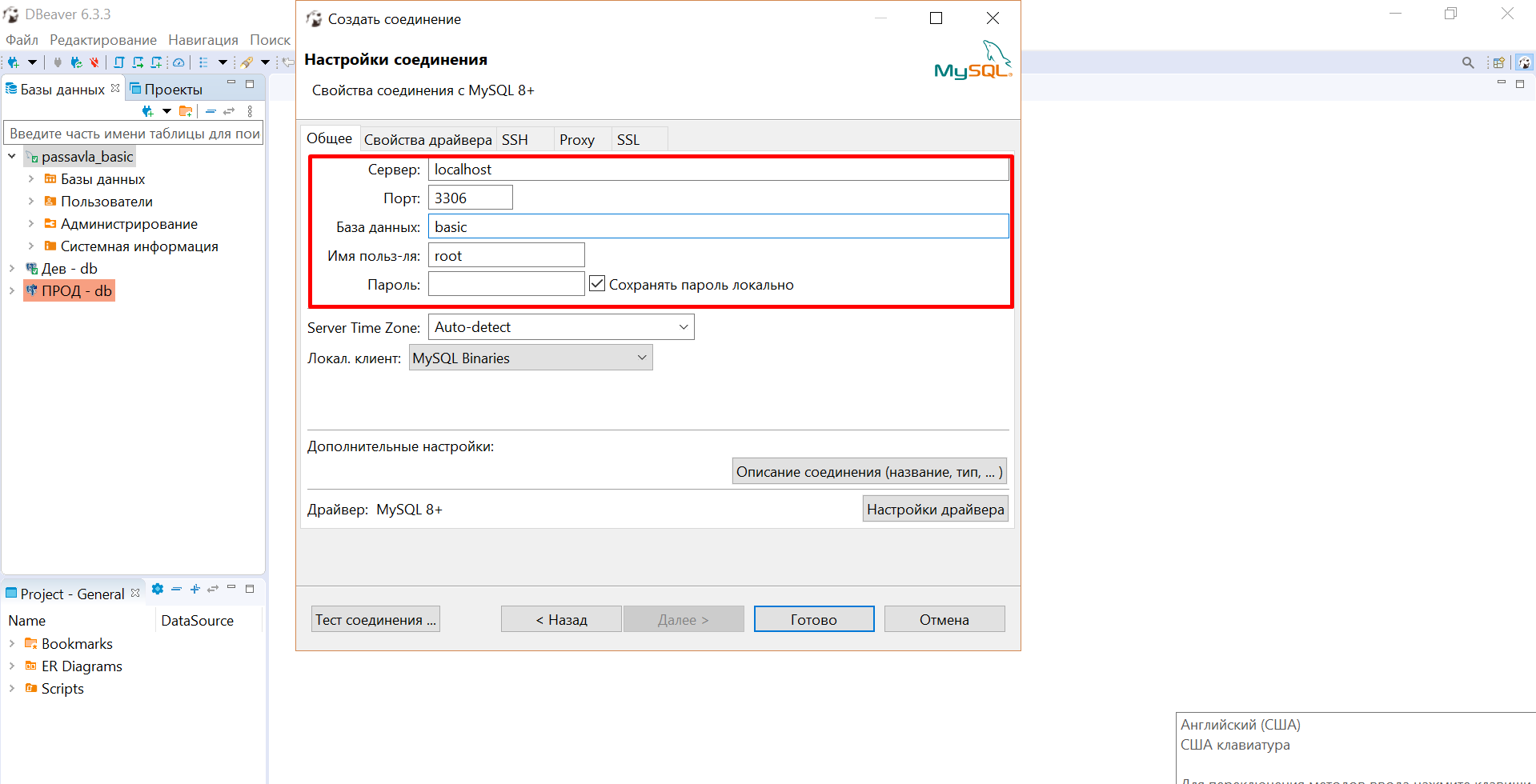This screenshot has width=1536, height=784.
Task: Click the empty Пароль field
Action: tap(507, 284)
